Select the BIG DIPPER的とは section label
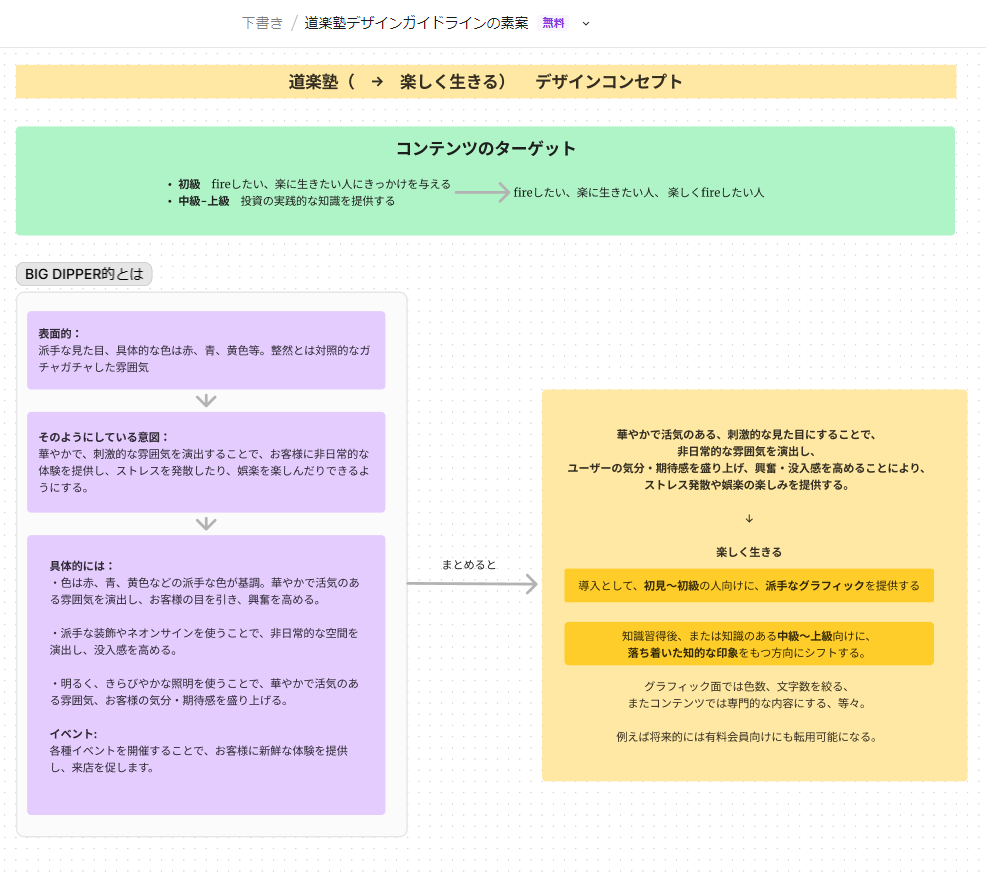The width and height of the screenshot is (986, 872). [84, 274]
